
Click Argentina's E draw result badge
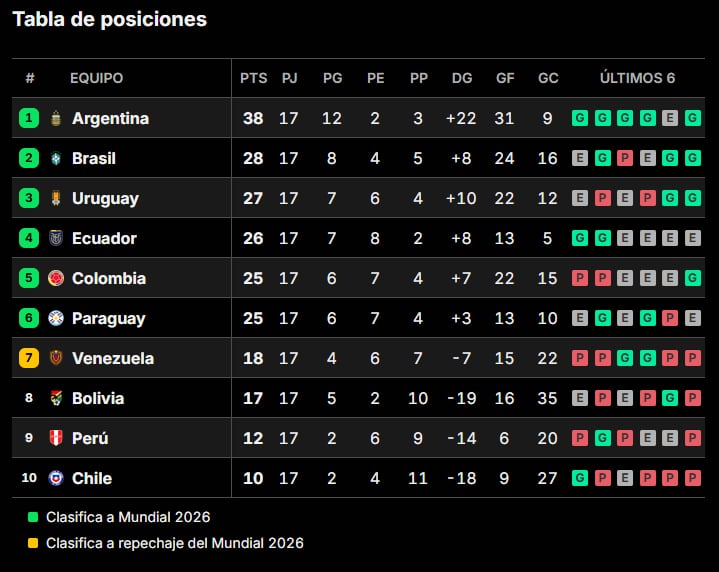coord(669,118)
